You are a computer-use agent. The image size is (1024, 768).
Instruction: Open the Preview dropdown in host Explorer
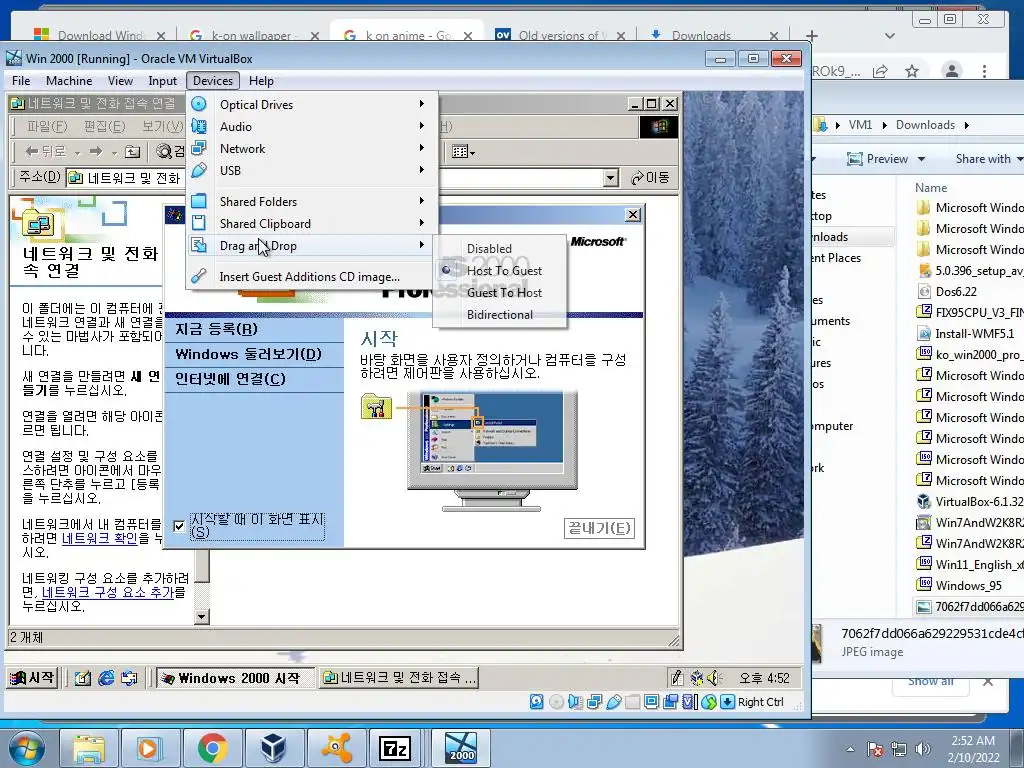[886, 159]
